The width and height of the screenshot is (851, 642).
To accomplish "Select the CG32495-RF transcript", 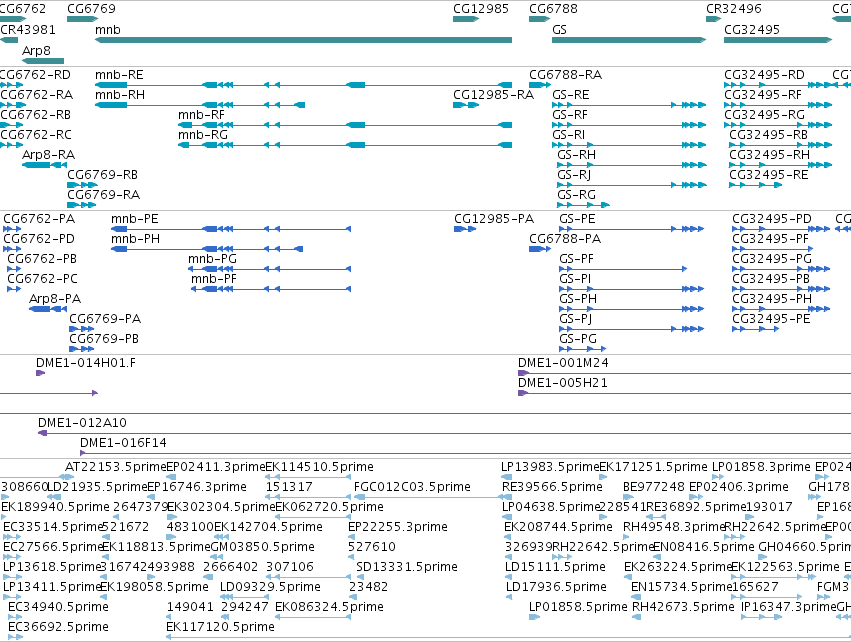I will 778,105.
